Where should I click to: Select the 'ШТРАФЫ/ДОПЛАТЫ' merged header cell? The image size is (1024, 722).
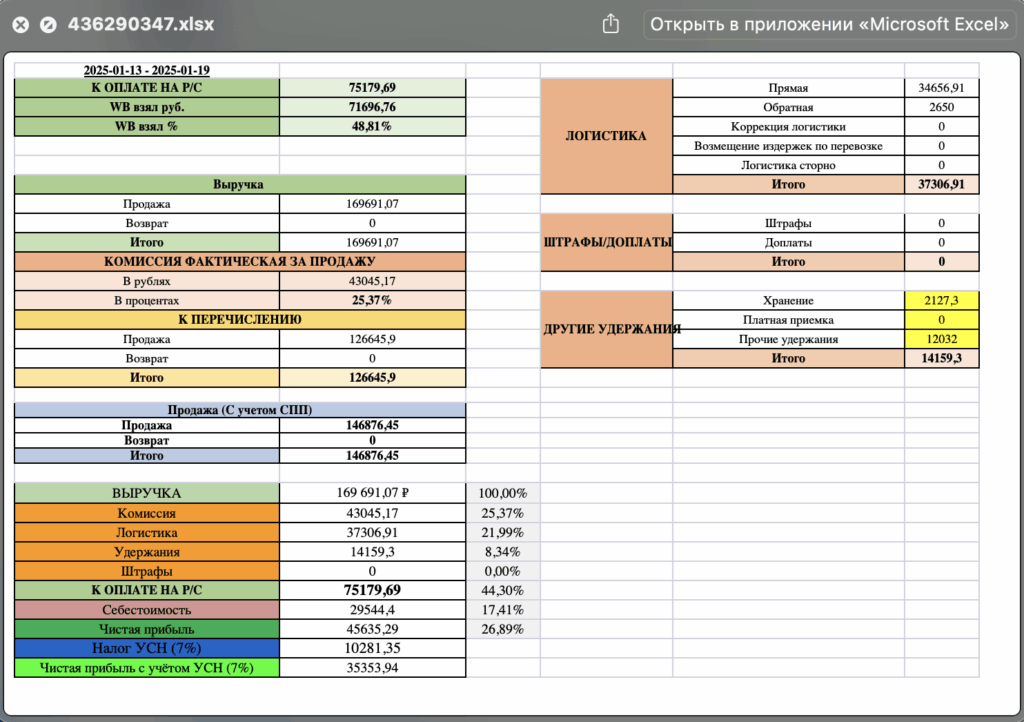(607, 242)
